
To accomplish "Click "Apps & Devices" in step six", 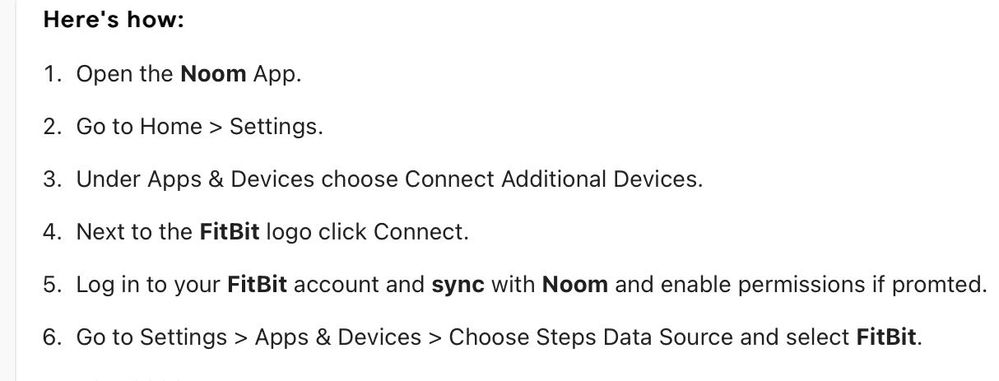I will [338, 337].
